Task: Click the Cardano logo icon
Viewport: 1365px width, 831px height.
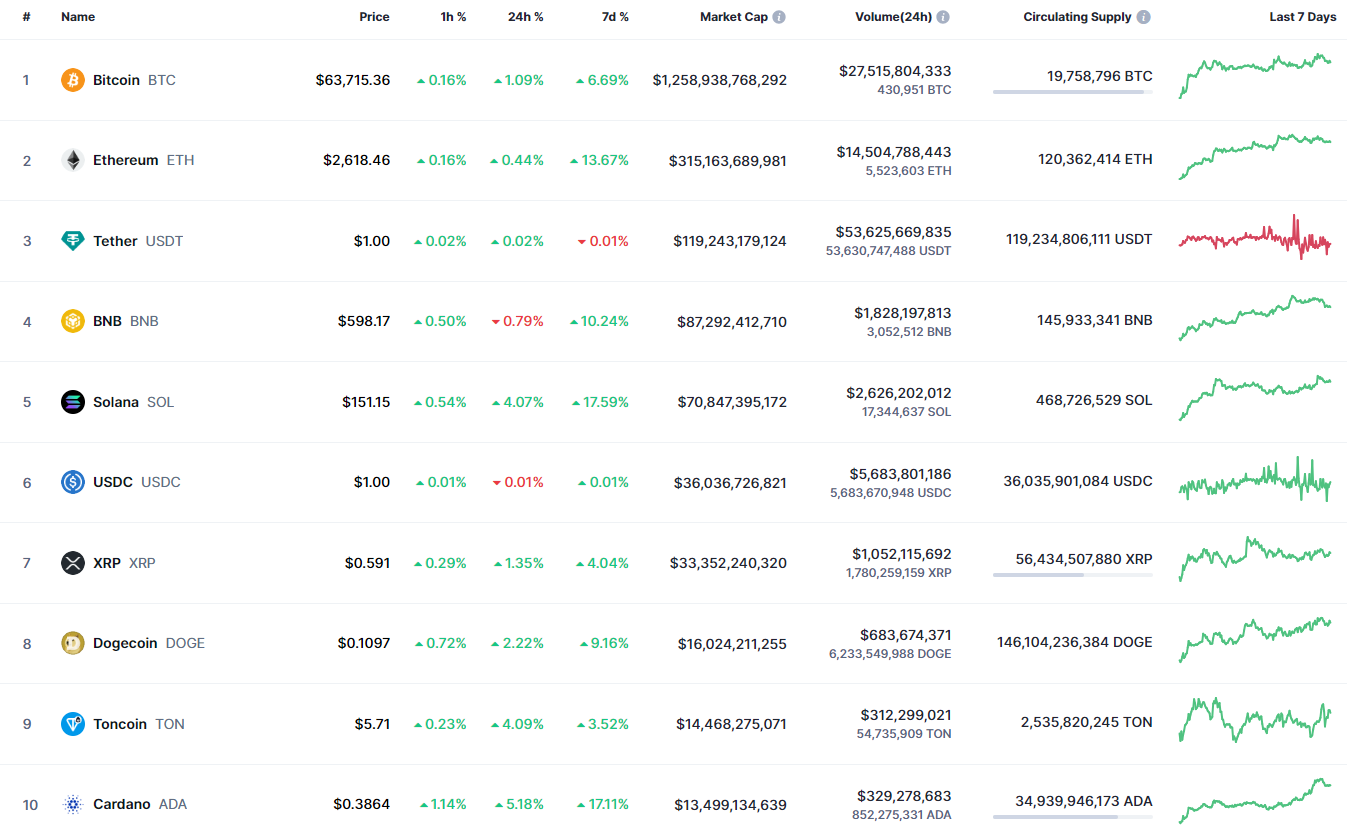Action: 73,804
